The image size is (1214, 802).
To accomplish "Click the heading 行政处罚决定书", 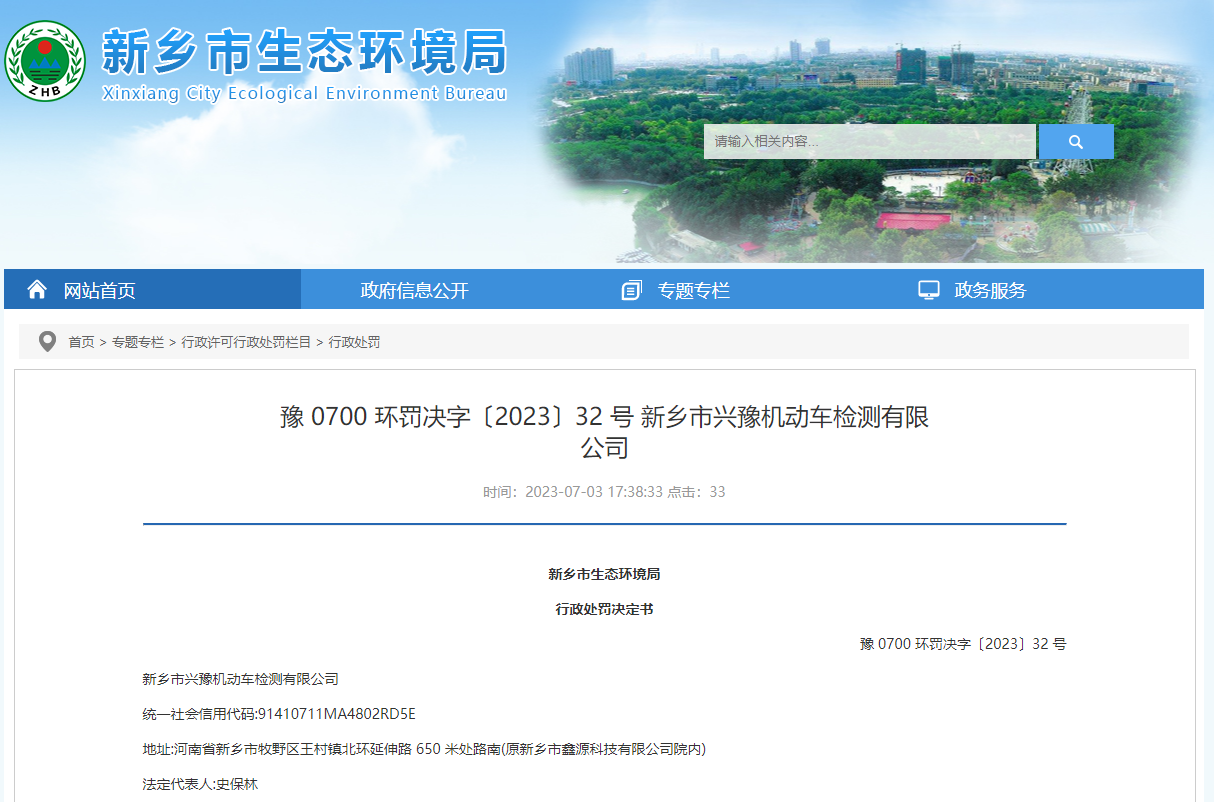I will point(604,609).
